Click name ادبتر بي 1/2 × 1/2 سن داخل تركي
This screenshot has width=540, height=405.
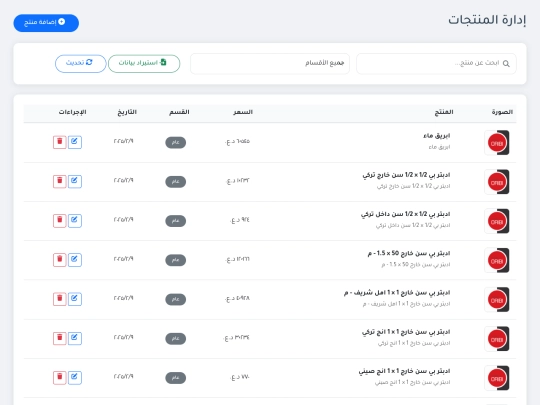click(406, 215)
